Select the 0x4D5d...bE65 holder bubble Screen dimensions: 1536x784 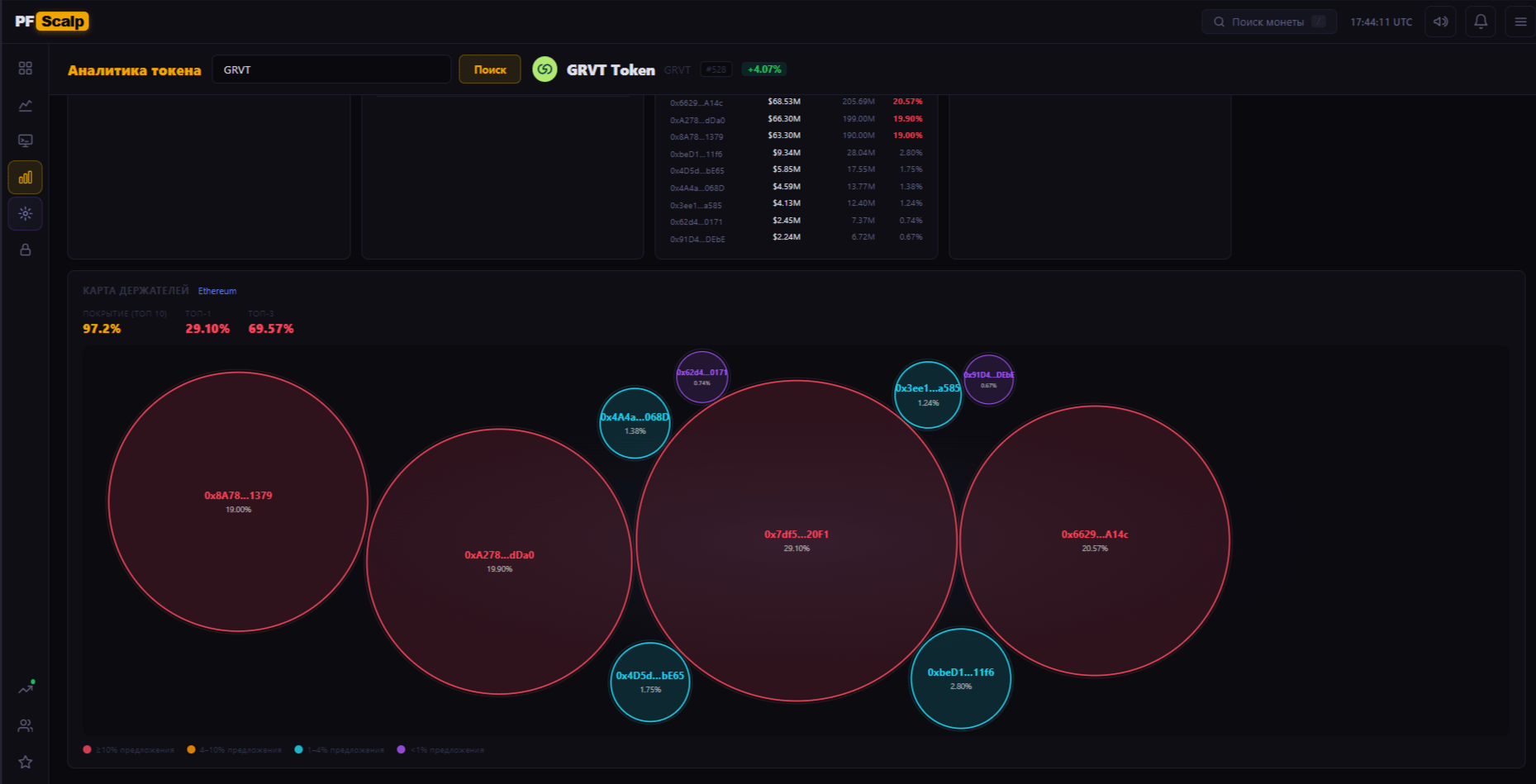pyautogui.click(x=650, y=682)
